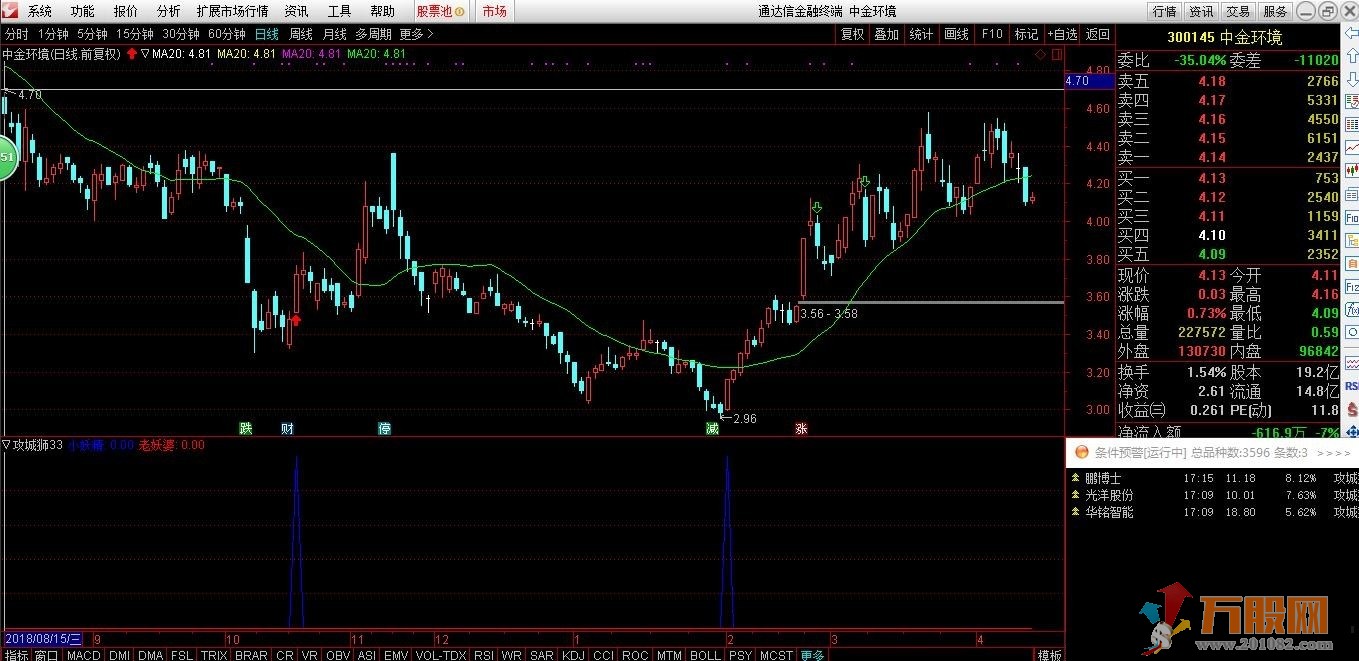Click the 4.70 price level marker on the axis

pos(1077,81)
